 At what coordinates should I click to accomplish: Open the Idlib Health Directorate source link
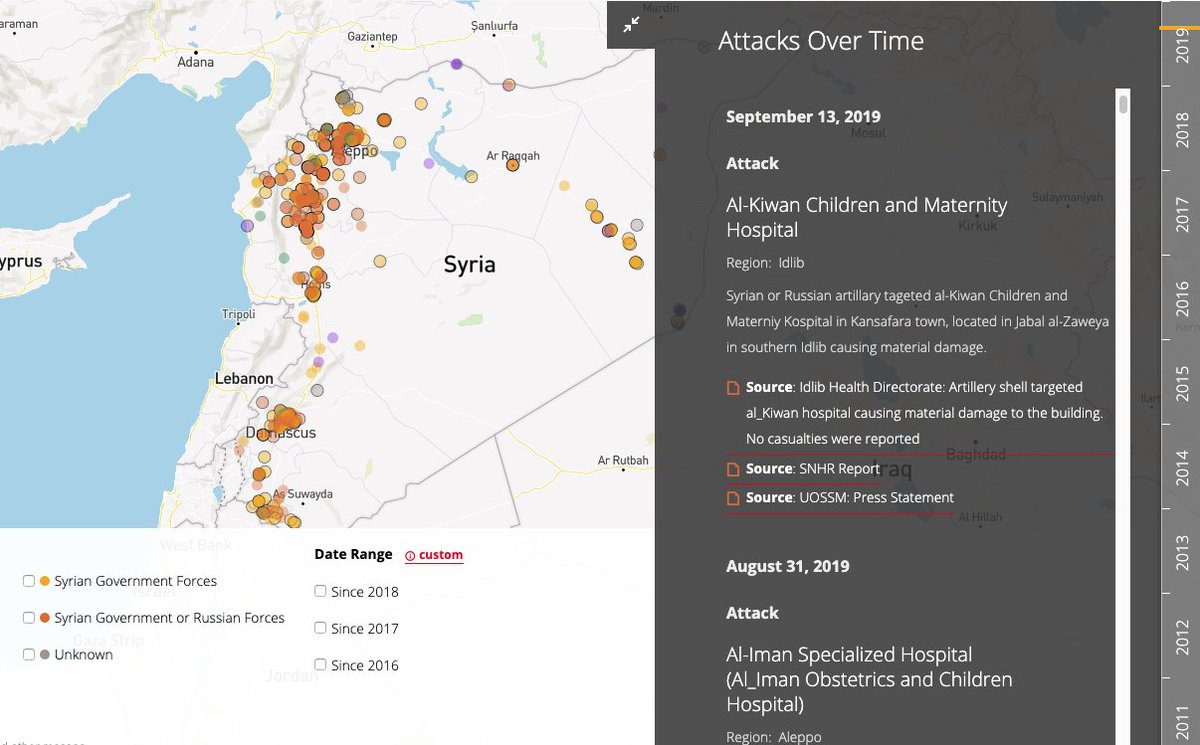point(924,412)
